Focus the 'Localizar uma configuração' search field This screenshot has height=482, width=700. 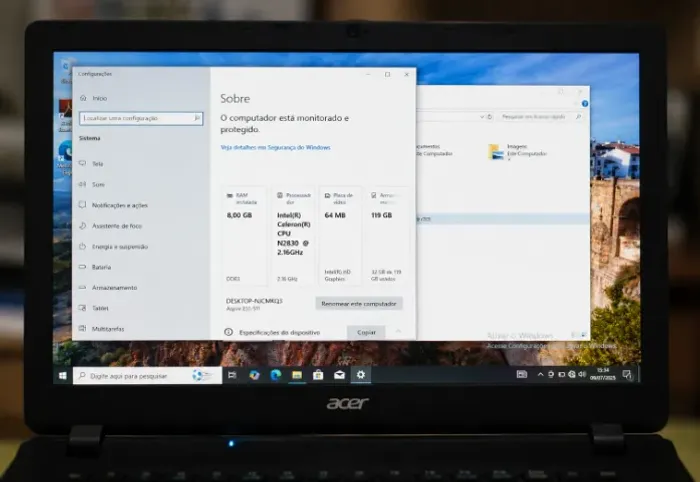(x=141, y=118)
